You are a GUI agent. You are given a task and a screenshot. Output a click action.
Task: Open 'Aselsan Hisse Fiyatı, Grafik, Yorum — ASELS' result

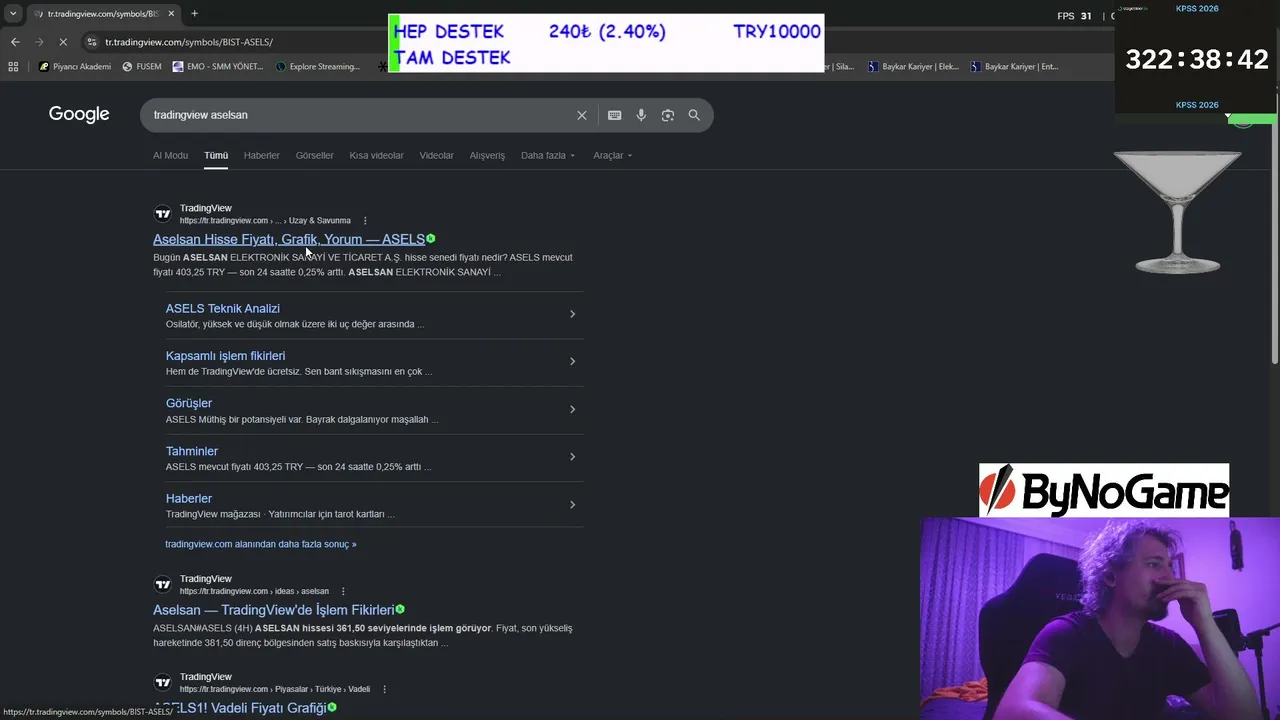coord(289,239)
